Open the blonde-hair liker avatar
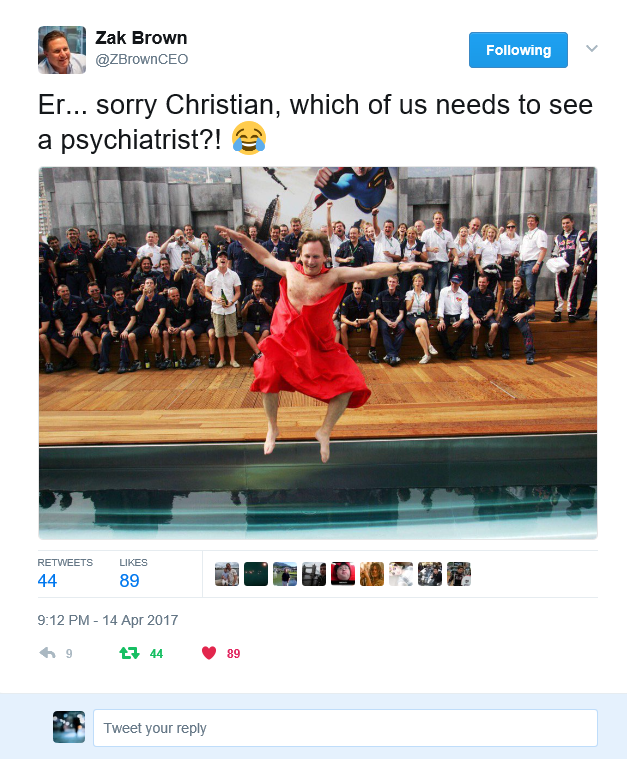Image resolution: width=627 pixels, height=759 pixels. (x=372, y=574)
